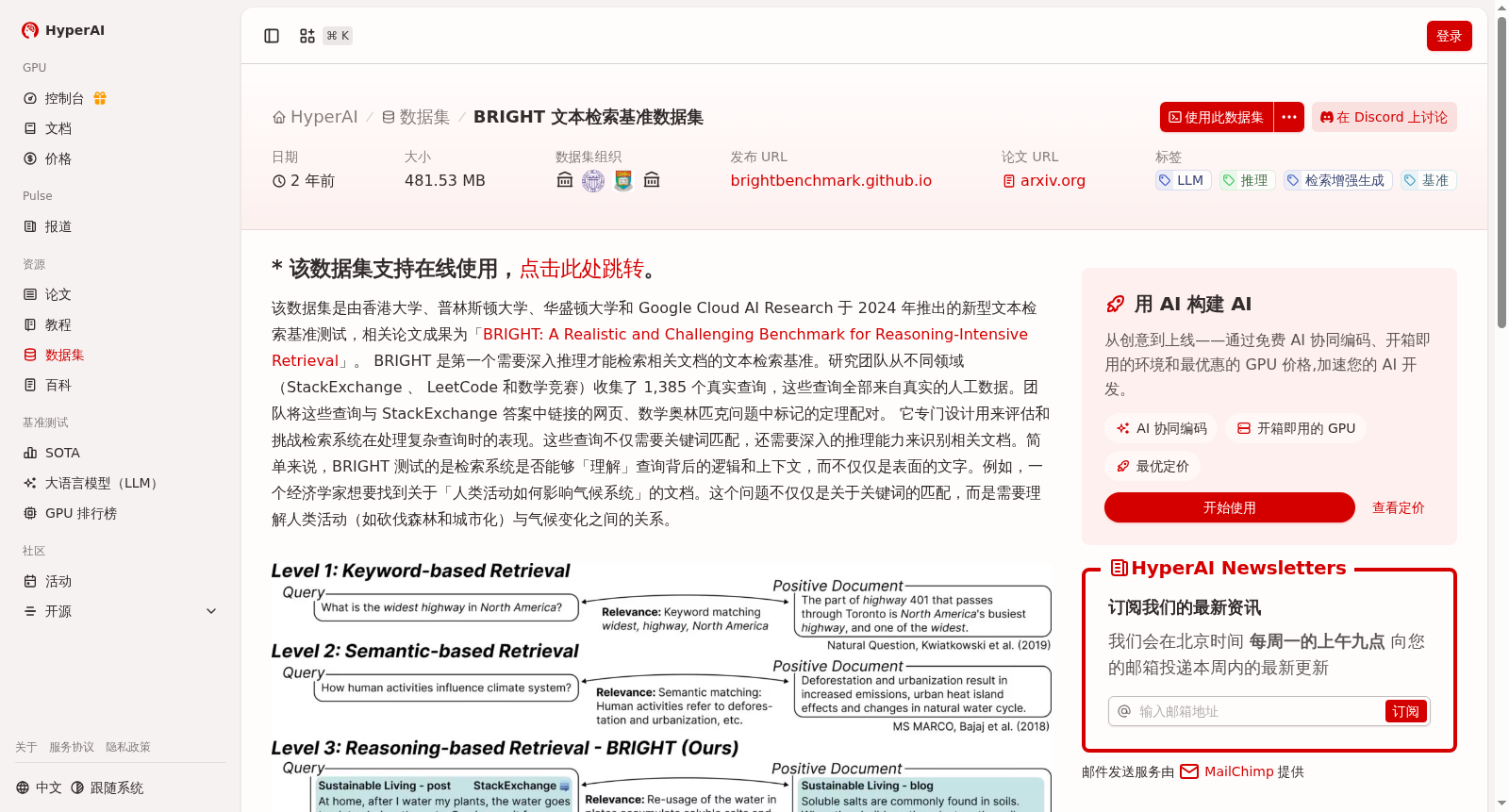Viewport: 1509px width, 812px height.
Task: Open the command search grid icon
Action: pos(307,36)
